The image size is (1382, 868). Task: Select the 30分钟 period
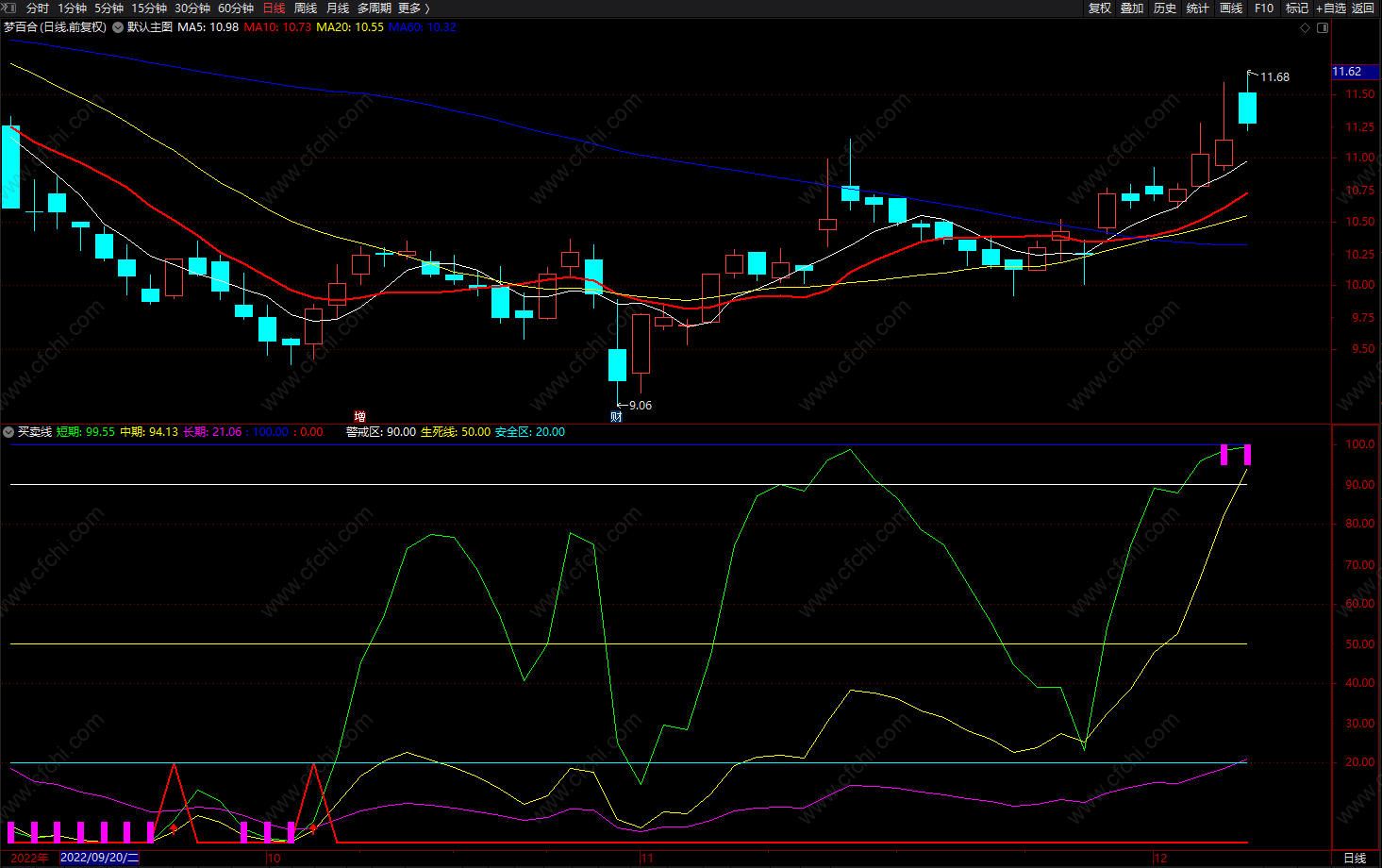(x=192, y=8)
